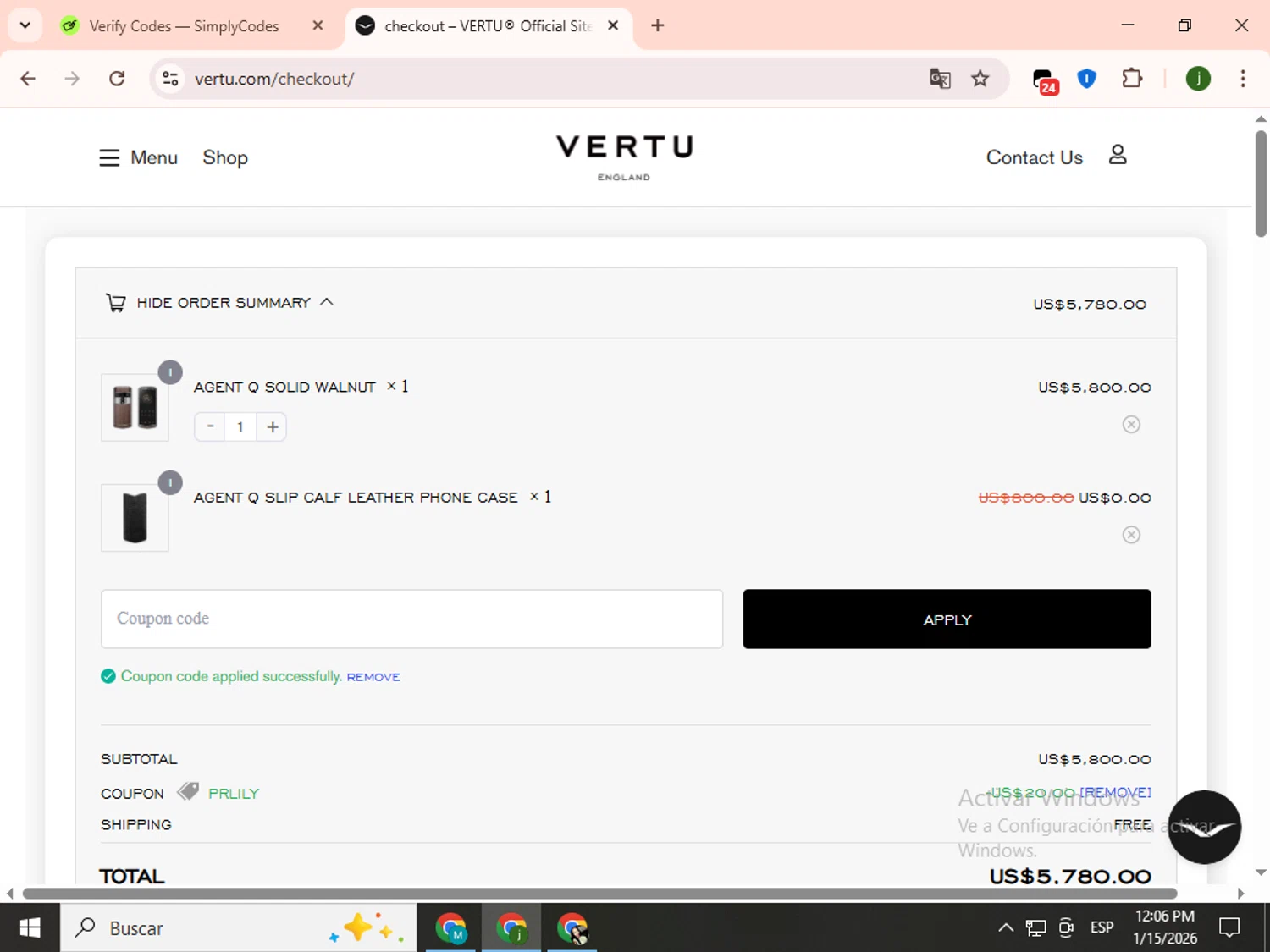Open the third Chrome taskbar icon
Image resolution: width=1270 pixels, height=952 pixels.
(x=572, y=928)
